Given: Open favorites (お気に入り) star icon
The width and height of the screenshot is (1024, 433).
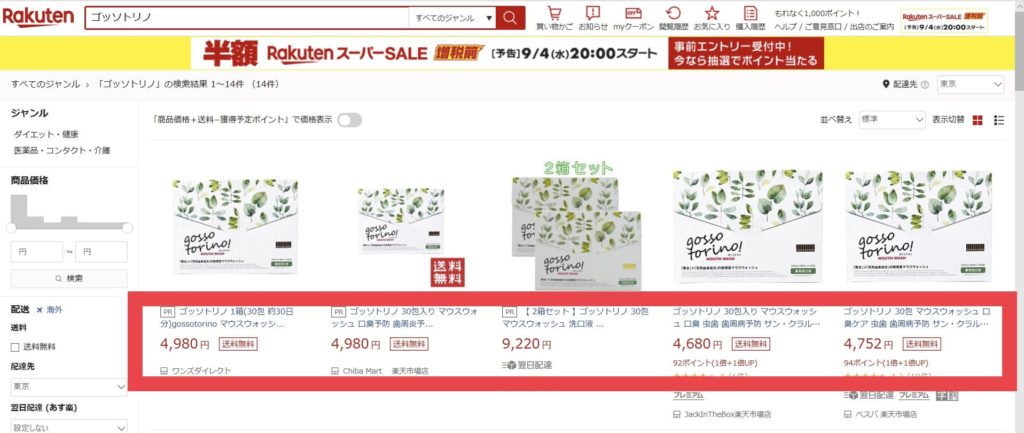Looking at the screenshot, I should coord(712,14).
